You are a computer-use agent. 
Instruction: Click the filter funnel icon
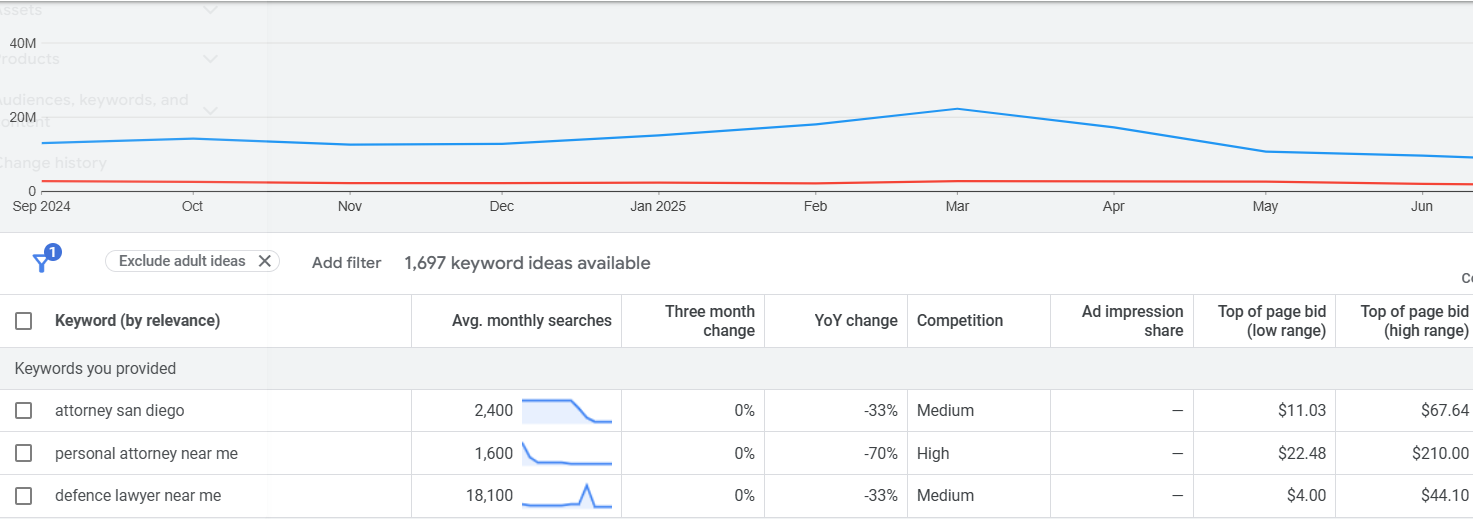[x=42, y=262]
